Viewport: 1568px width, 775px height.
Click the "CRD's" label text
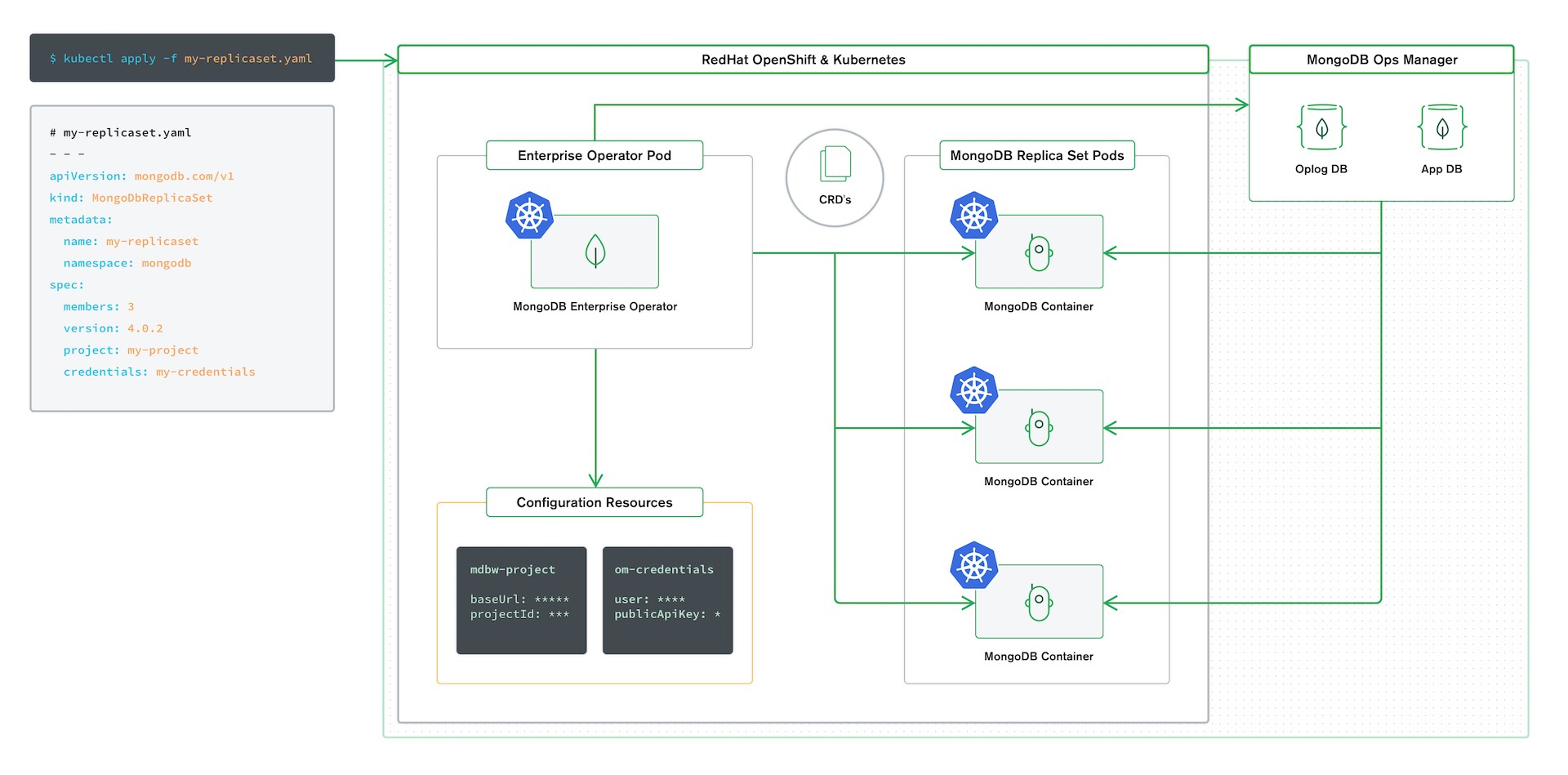835,199
